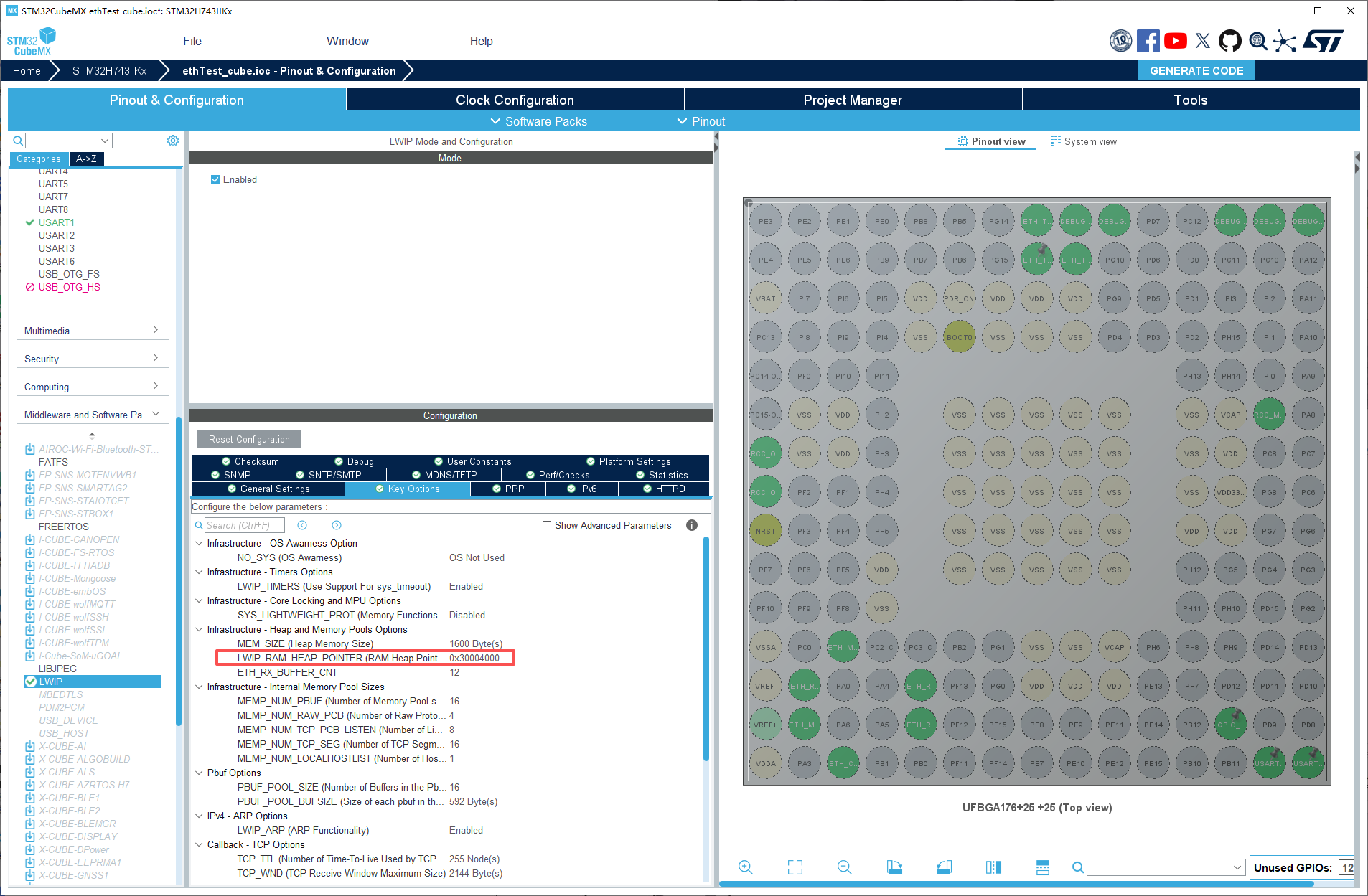Image resolution: width=1368 pixels, height=896 pixels.
Task: Collapse Infrastructure - OS Awareness Option
Action: pyautogui.click(x=199, y=543)
